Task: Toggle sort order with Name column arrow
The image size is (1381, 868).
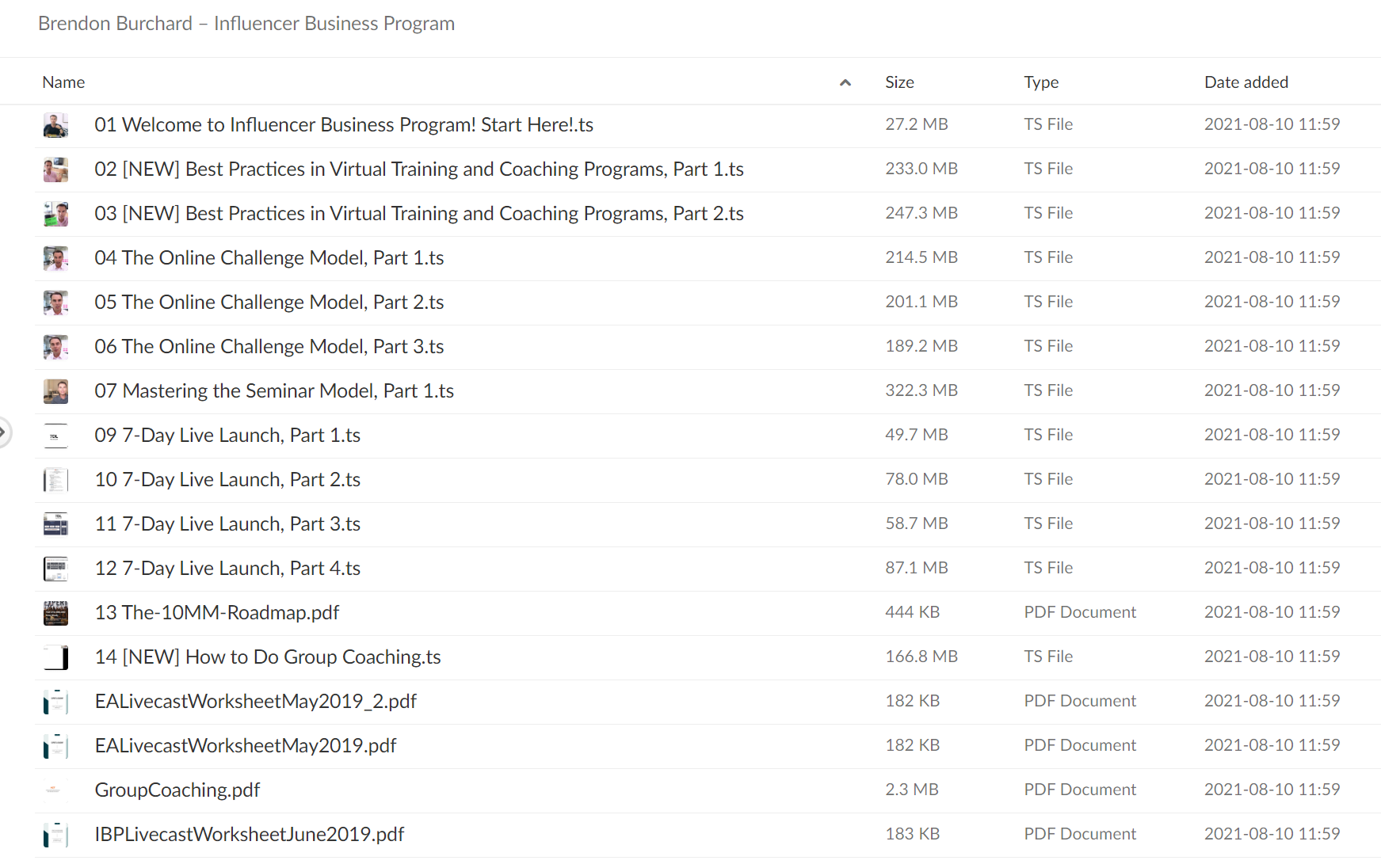Action: (845, 82)
